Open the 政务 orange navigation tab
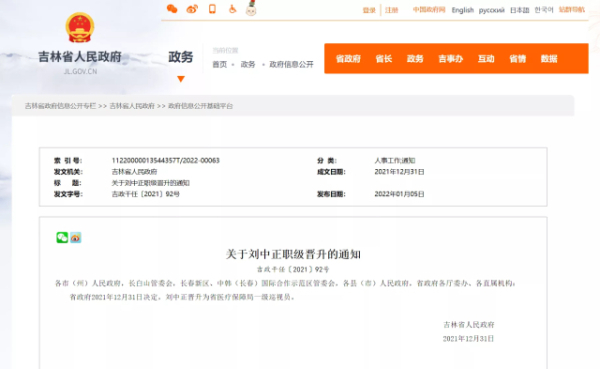 click(415, 59)
